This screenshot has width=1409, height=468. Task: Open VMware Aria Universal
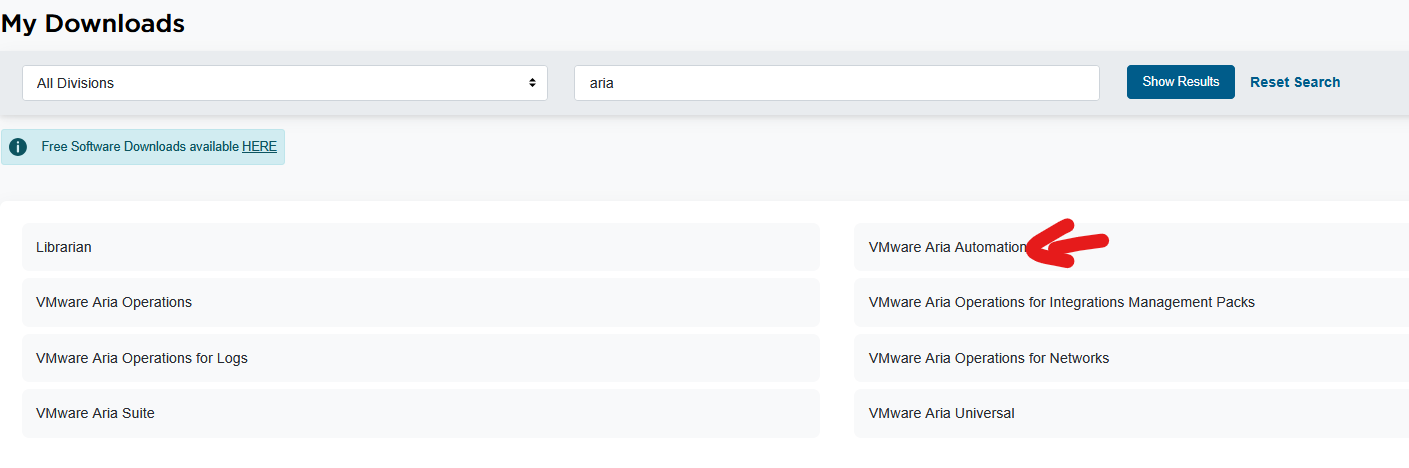tap(1131, 413)
